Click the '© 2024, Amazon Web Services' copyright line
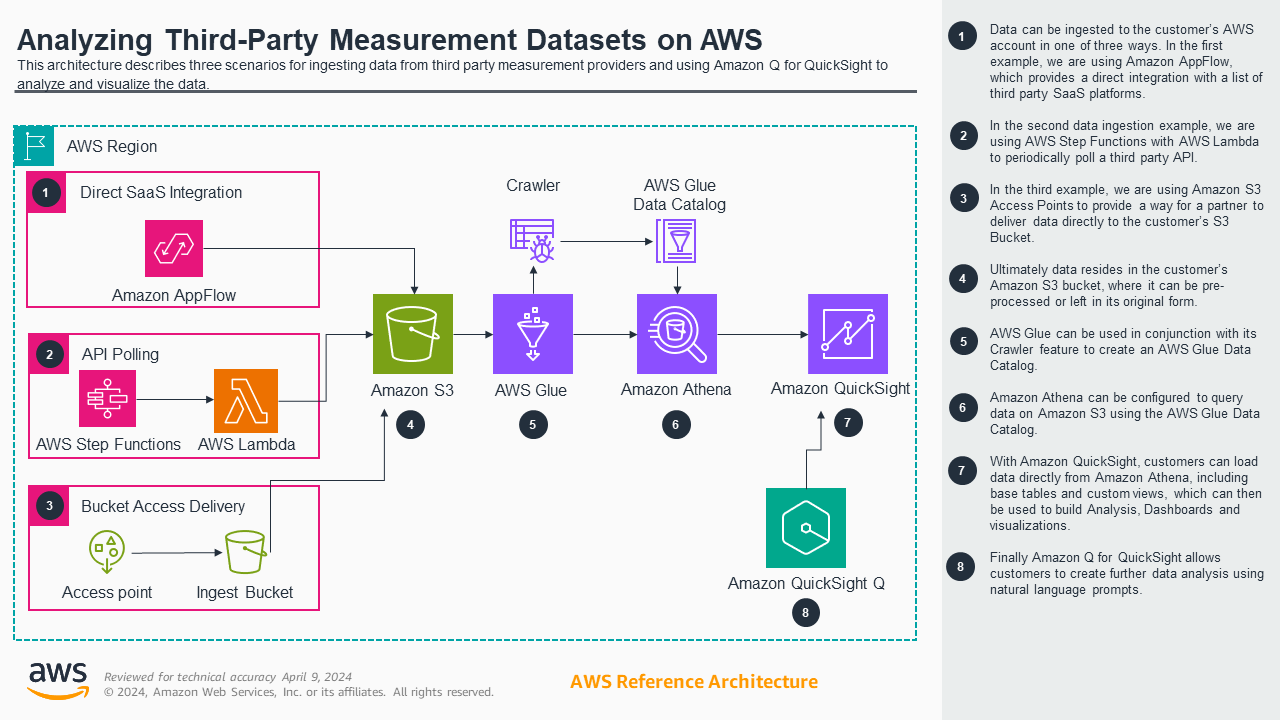The image size is (1280, 720). [x=299, y=692]
